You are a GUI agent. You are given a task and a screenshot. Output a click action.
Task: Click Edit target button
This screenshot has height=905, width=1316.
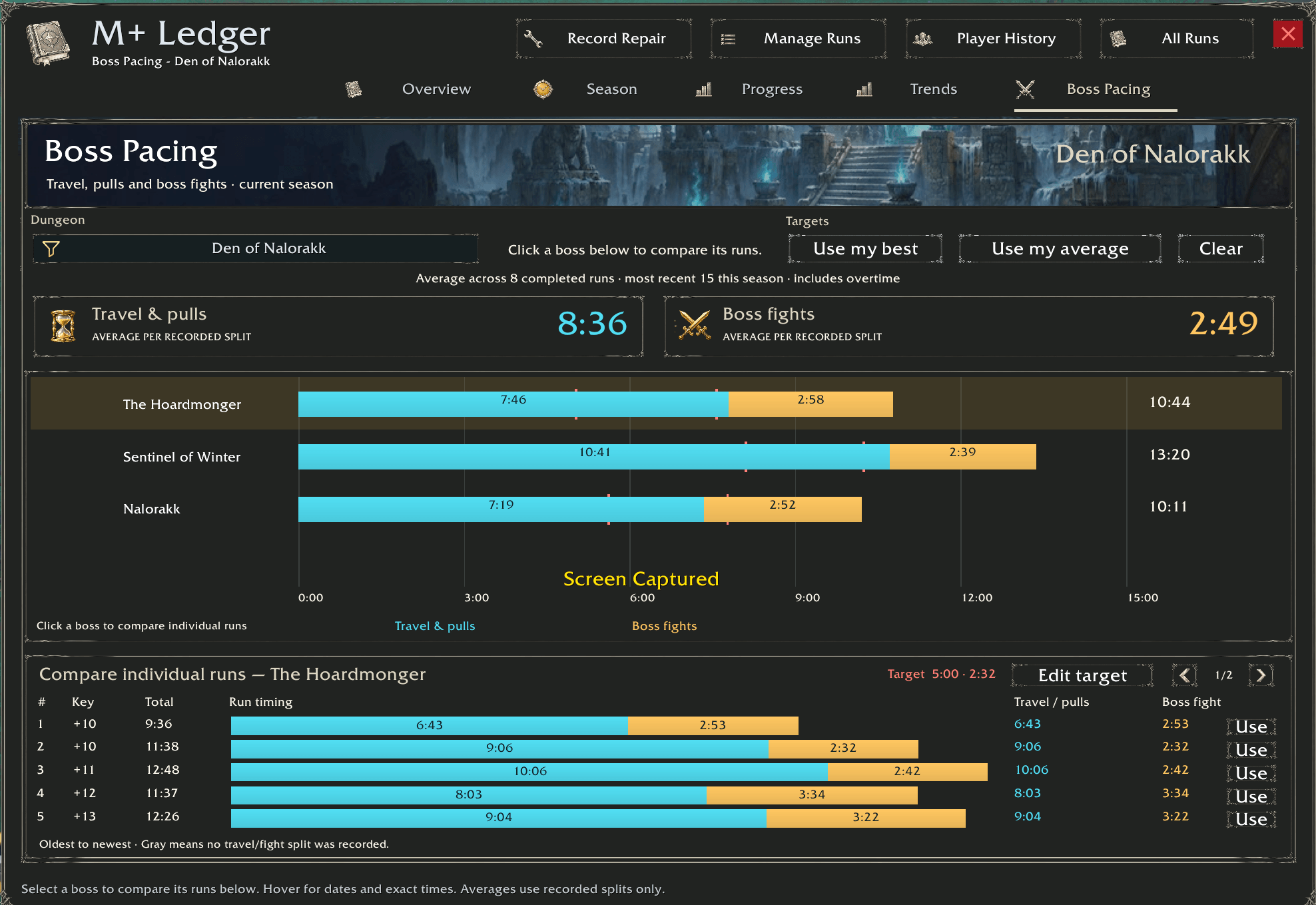tap(1082, 675)
